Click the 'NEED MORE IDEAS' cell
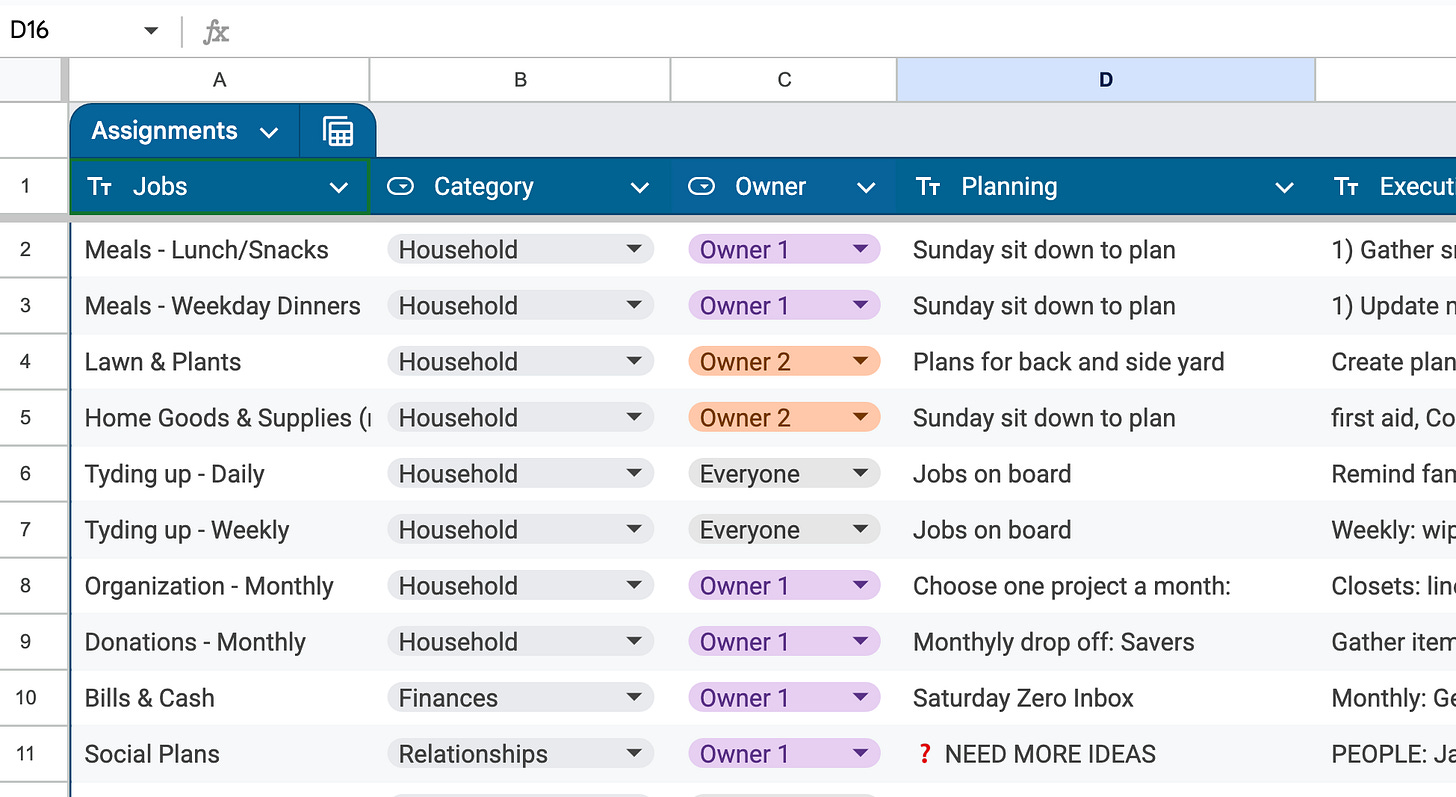The image size is (1456, 797). [1106, 754]
